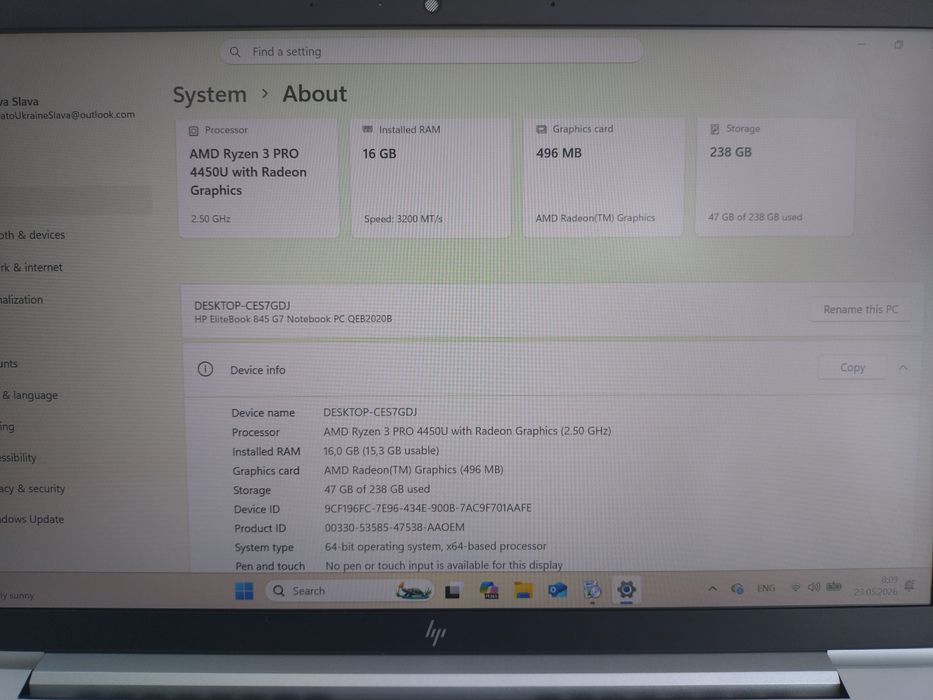
Task: Open Accessibility in sidebar
Action: [18, 458]
